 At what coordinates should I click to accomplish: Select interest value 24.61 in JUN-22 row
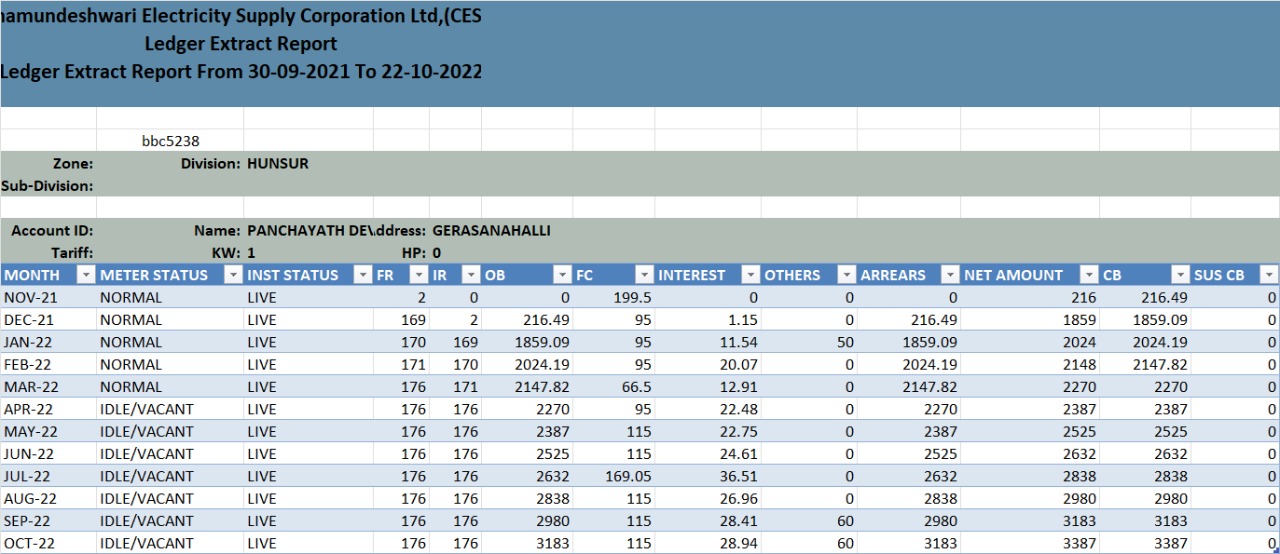[x=708, y=454]
